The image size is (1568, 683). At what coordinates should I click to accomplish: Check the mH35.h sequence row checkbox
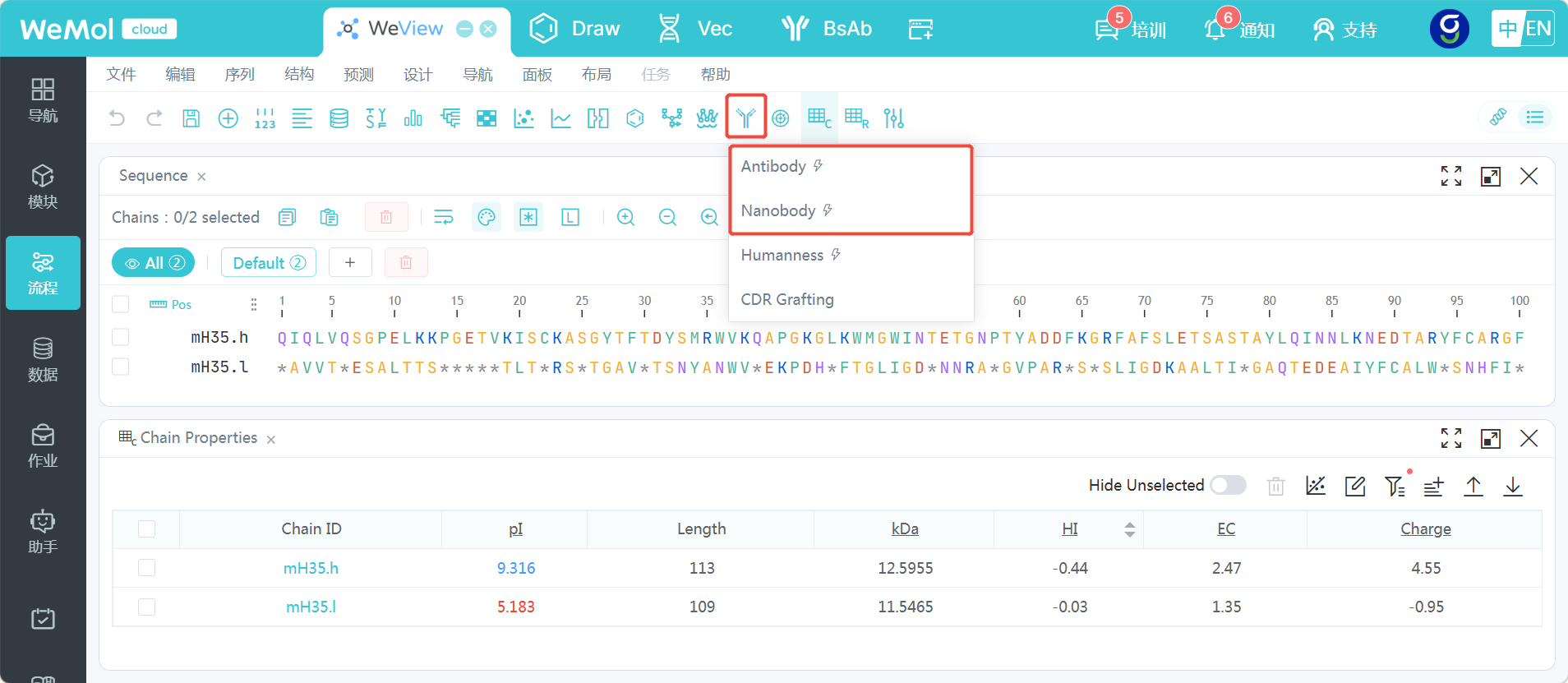121,337
